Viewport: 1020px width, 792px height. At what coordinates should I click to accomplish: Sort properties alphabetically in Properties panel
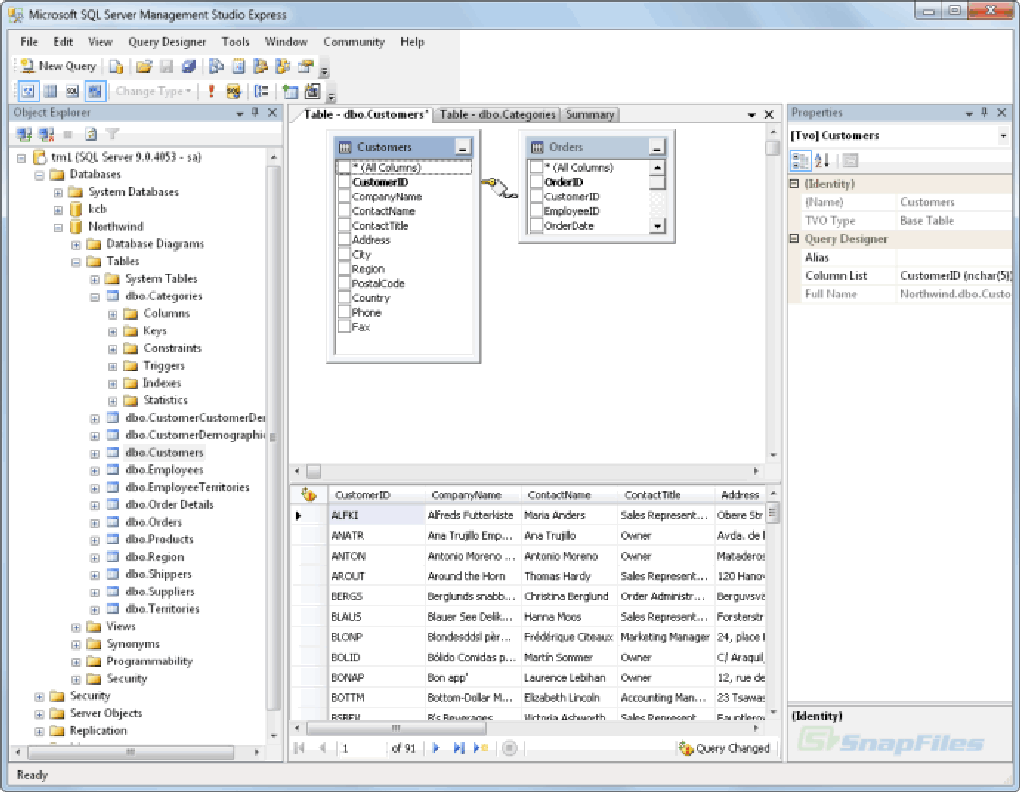click(x=821, y=160)
